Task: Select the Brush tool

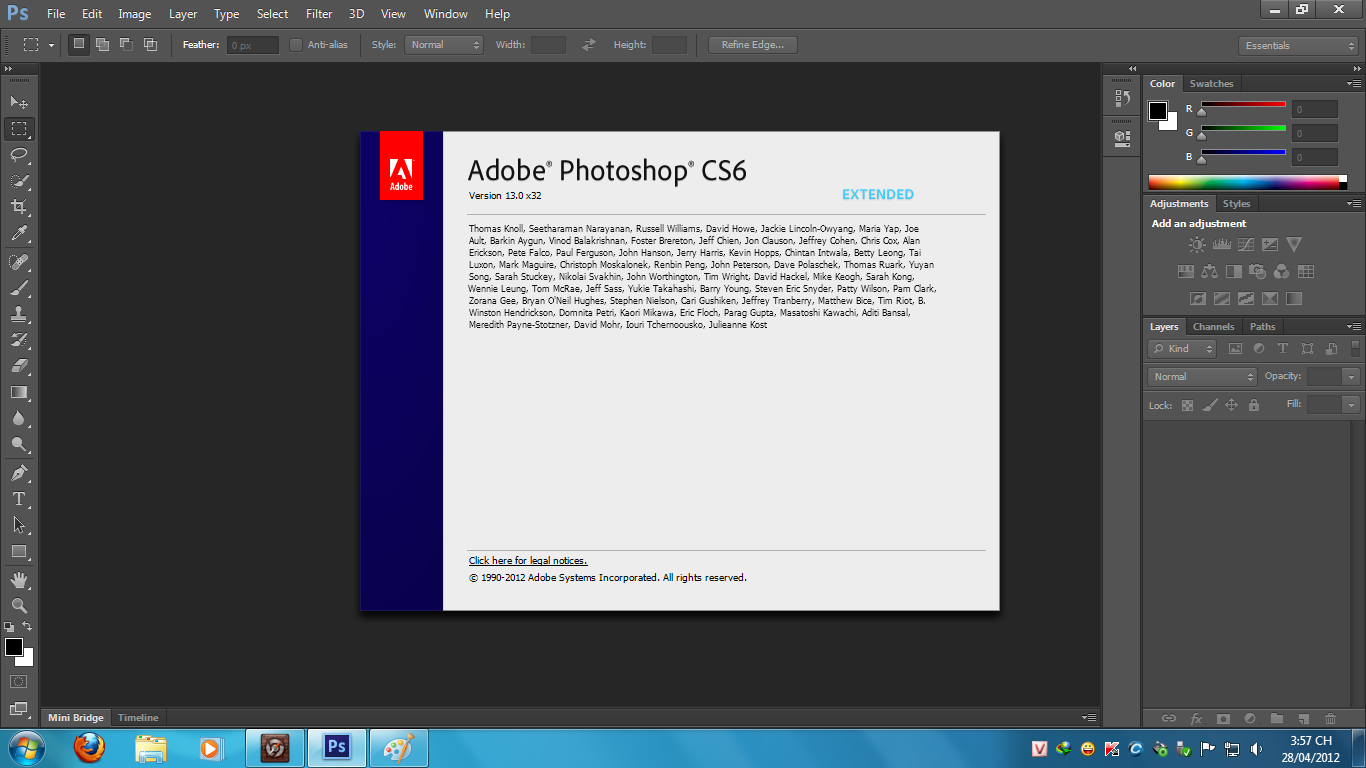Action: [19, 288]
